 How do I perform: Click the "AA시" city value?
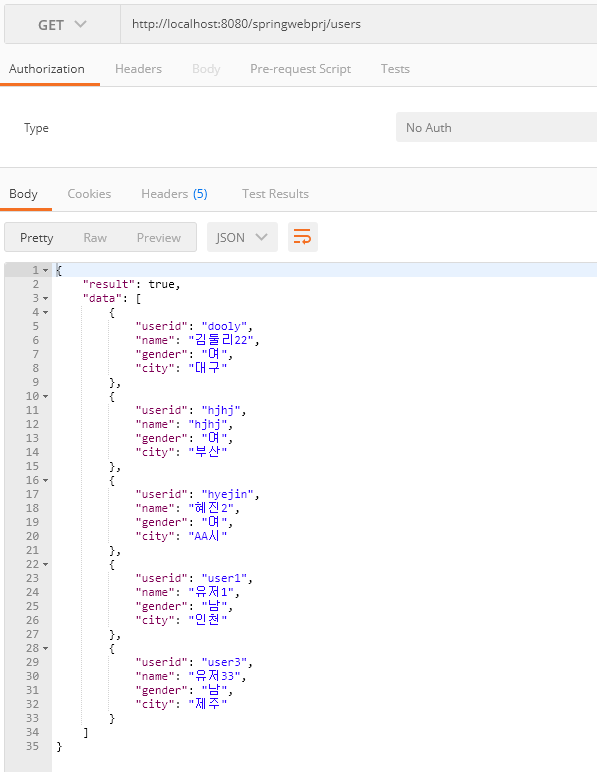208,536
